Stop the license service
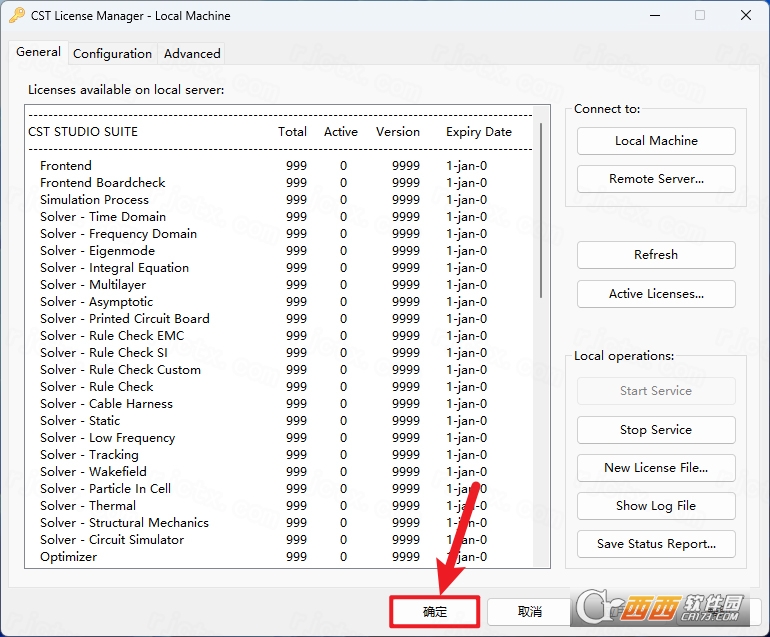This screenshot has height=637, width=770. (656, 430)
